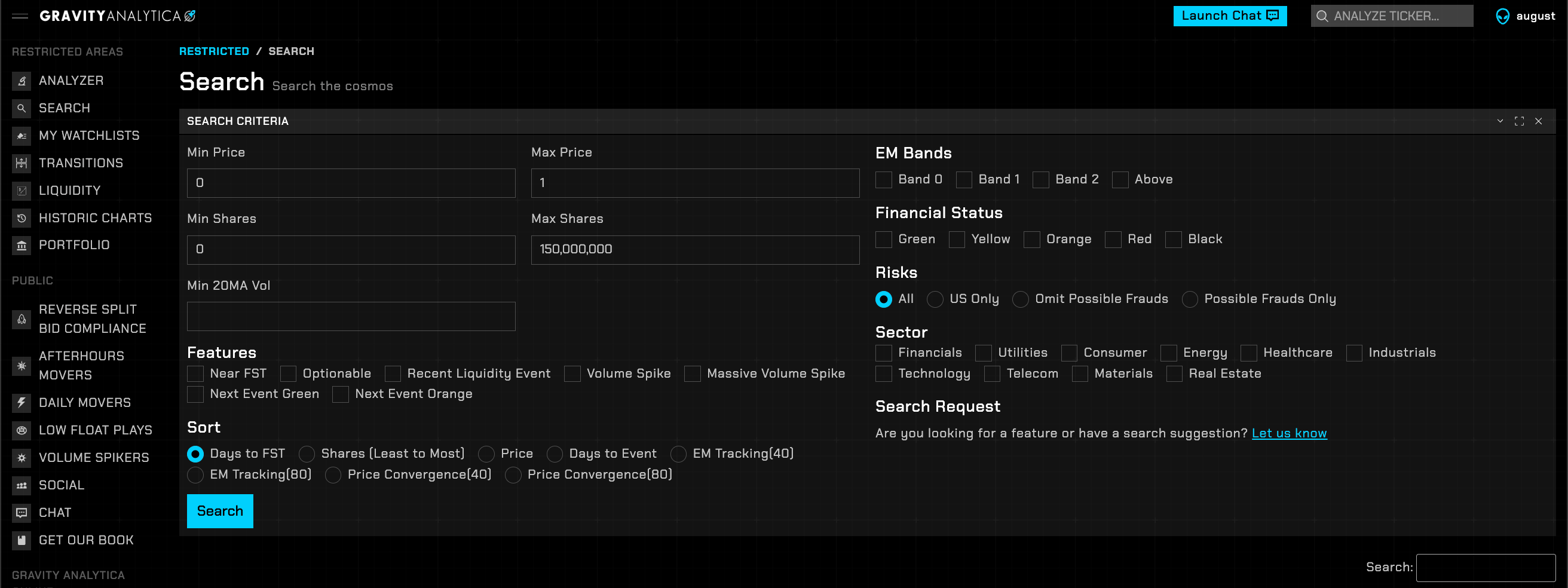
Task: Tick the Above EM band checkbox
Action: click(1119, 179)
